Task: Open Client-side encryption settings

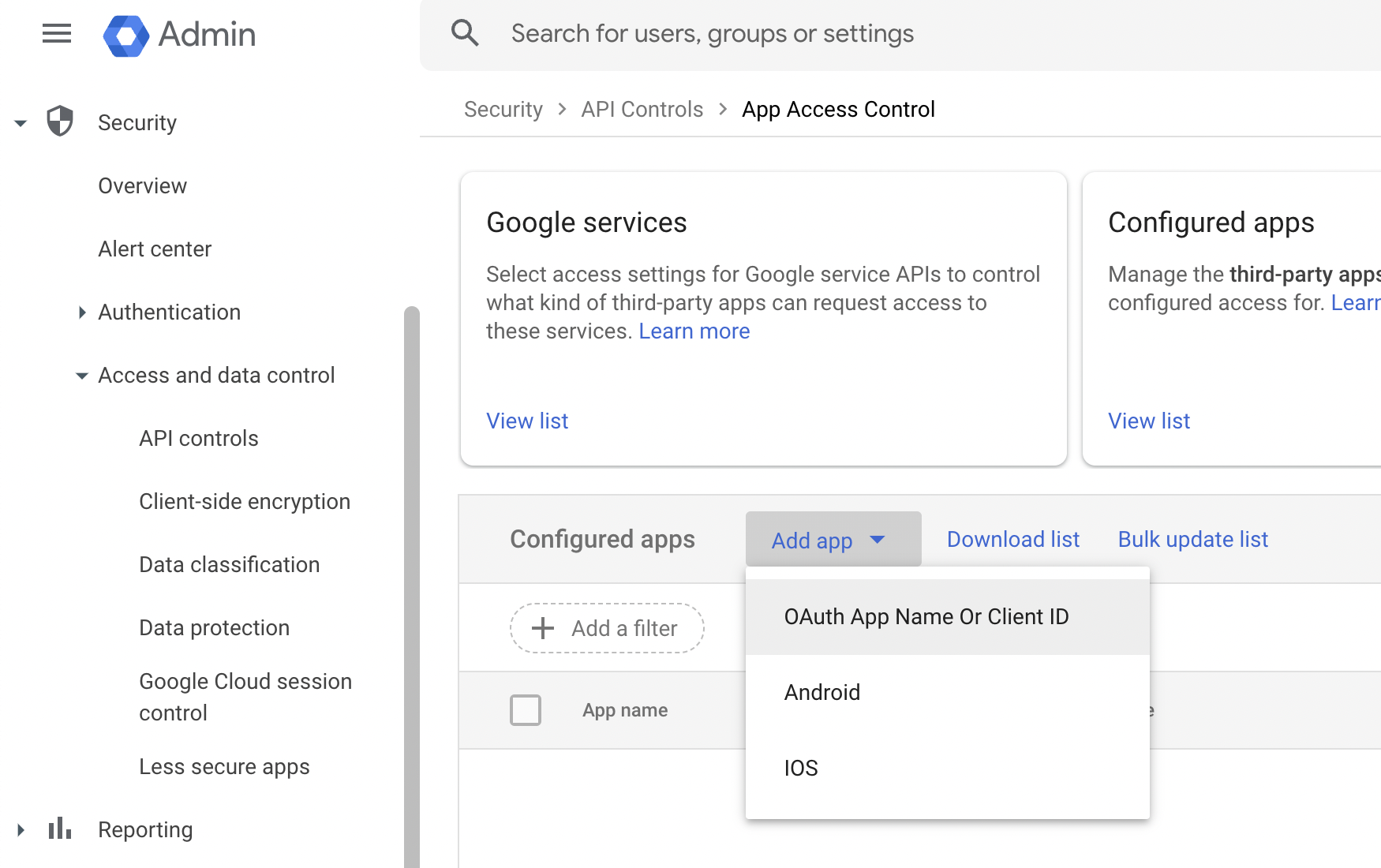Action: point(245,502)
